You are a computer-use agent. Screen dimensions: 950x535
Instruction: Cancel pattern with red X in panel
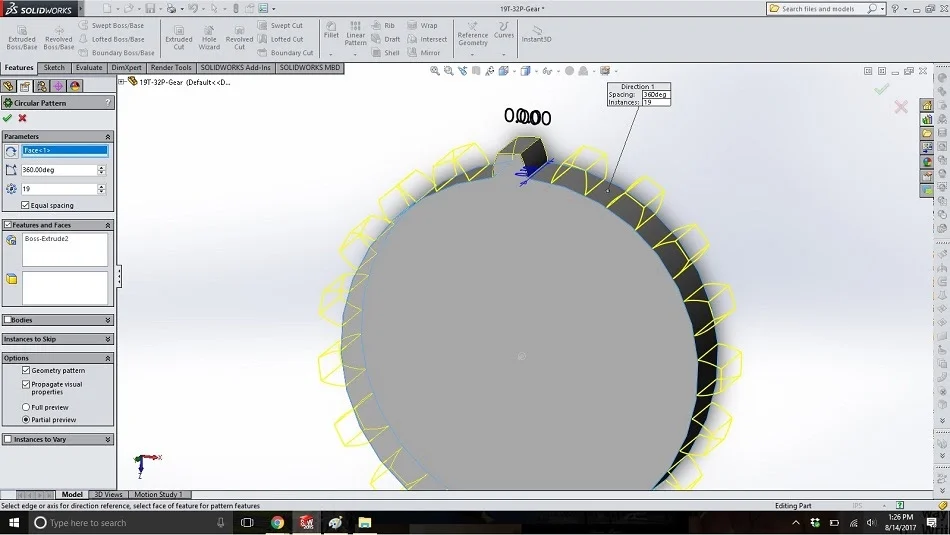[x=22, y=118]
